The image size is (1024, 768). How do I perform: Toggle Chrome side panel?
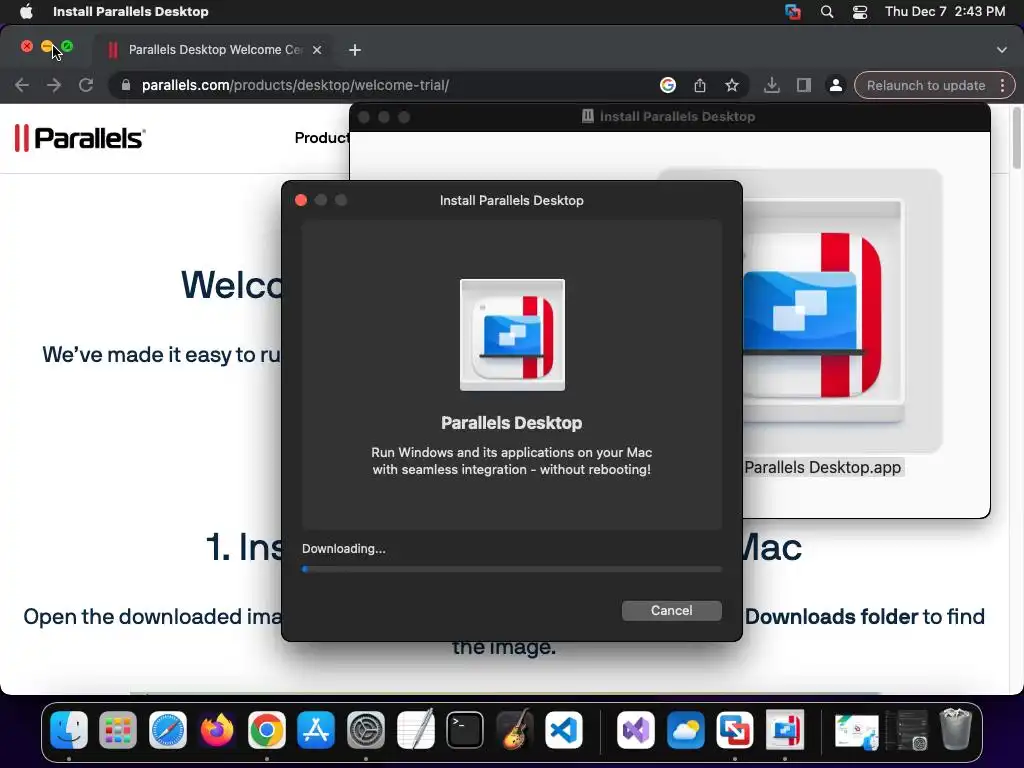coord(803,86)
